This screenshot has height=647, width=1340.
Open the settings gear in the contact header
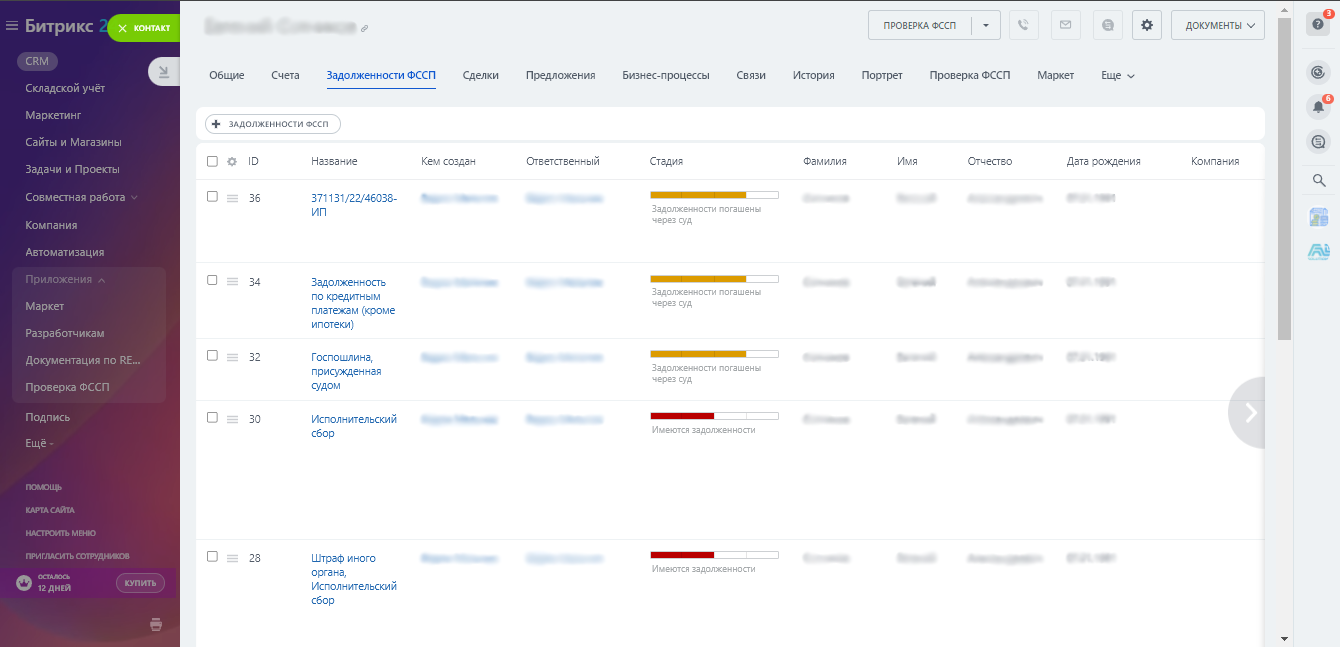(1146, 26)
